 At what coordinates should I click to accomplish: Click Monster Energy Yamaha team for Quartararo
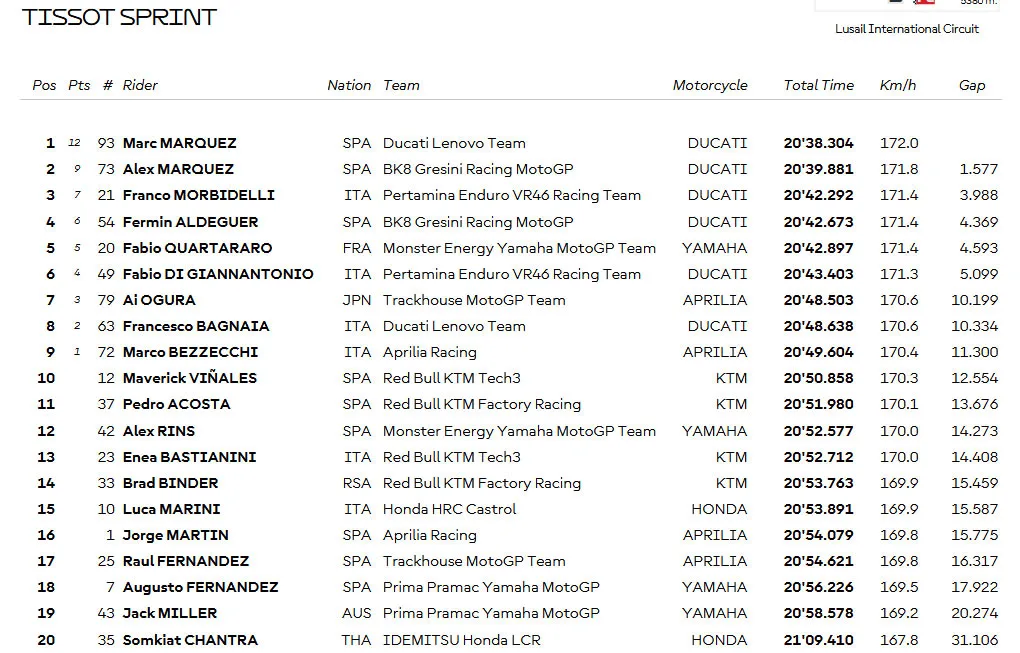tap(519, 248)
